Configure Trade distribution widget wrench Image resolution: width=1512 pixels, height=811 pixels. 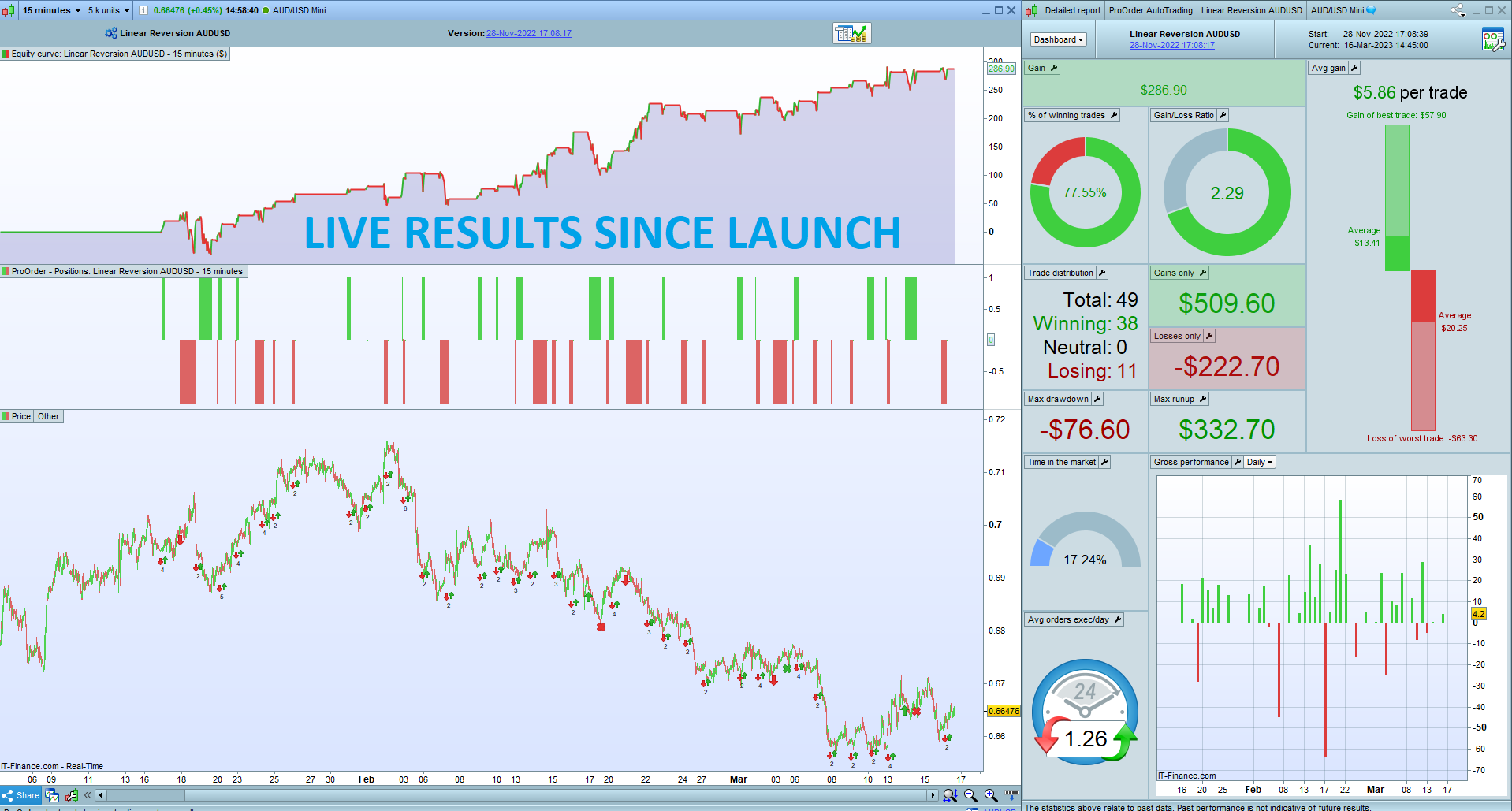(x=1102, y=273)
